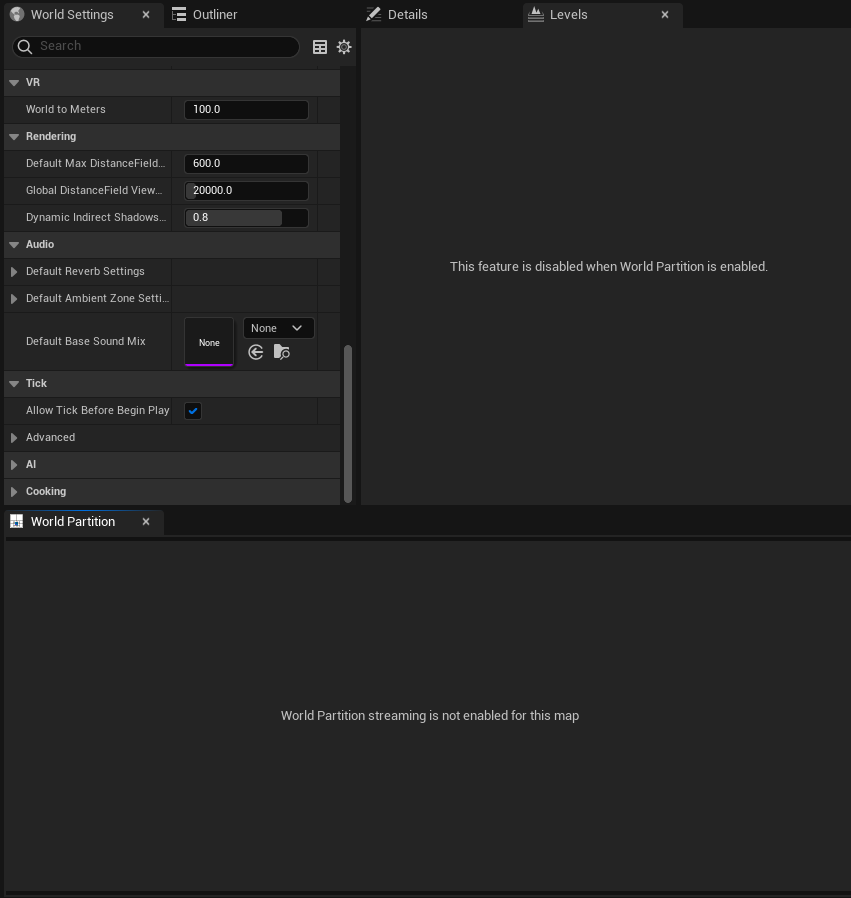Expand Default Ambient Zone Settings
The image size is (851, 898).
point(14,298)
